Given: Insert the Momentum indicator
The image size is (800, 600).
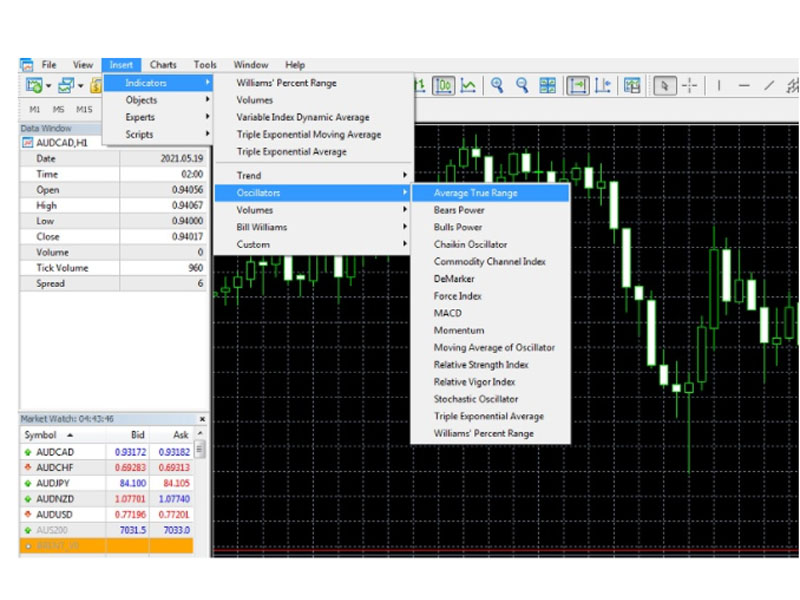Looking at the screenshot, I should click(490, 330).
